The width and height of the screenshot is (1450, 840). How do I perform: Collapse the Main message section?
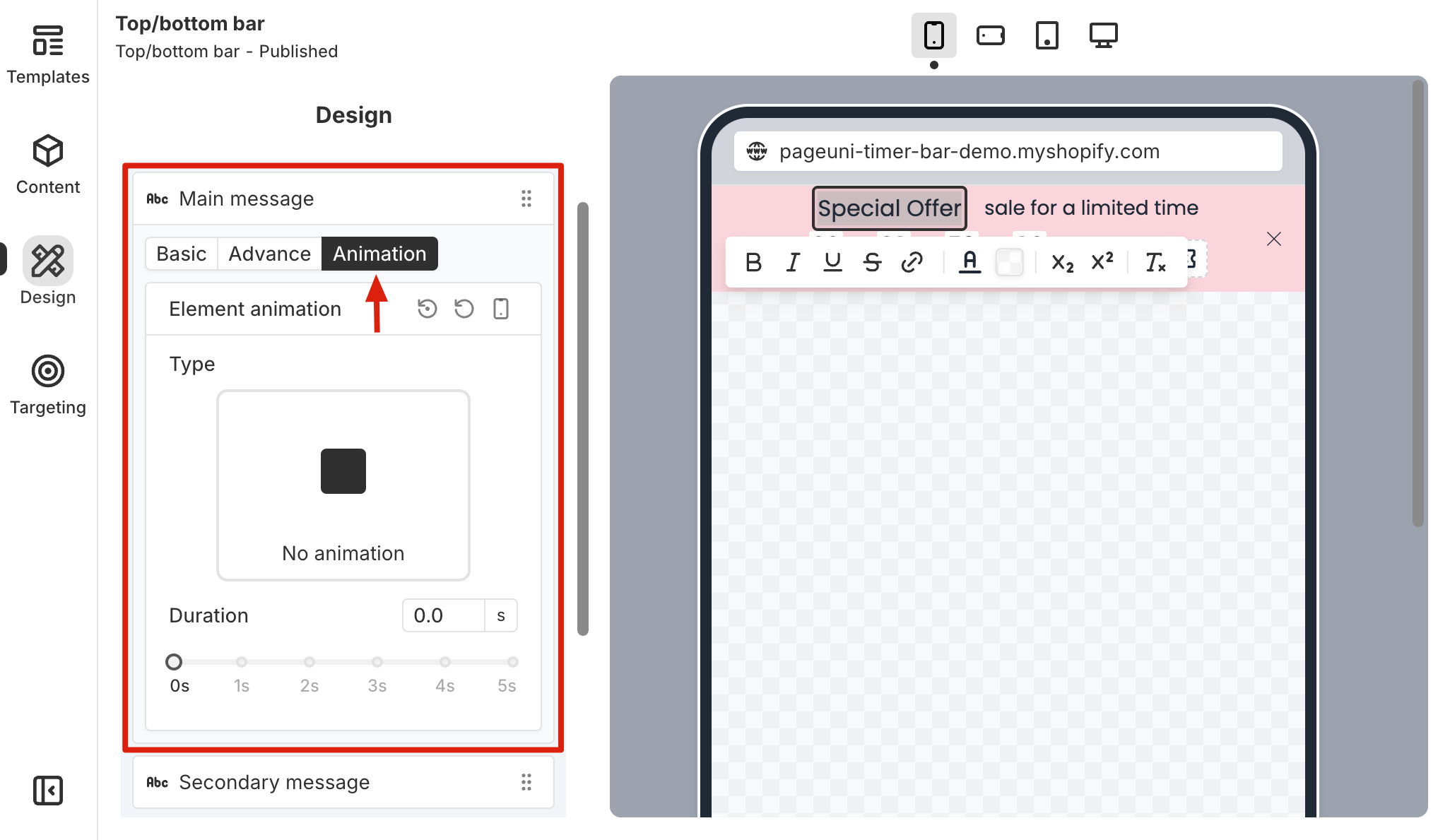tap(343, 199)
